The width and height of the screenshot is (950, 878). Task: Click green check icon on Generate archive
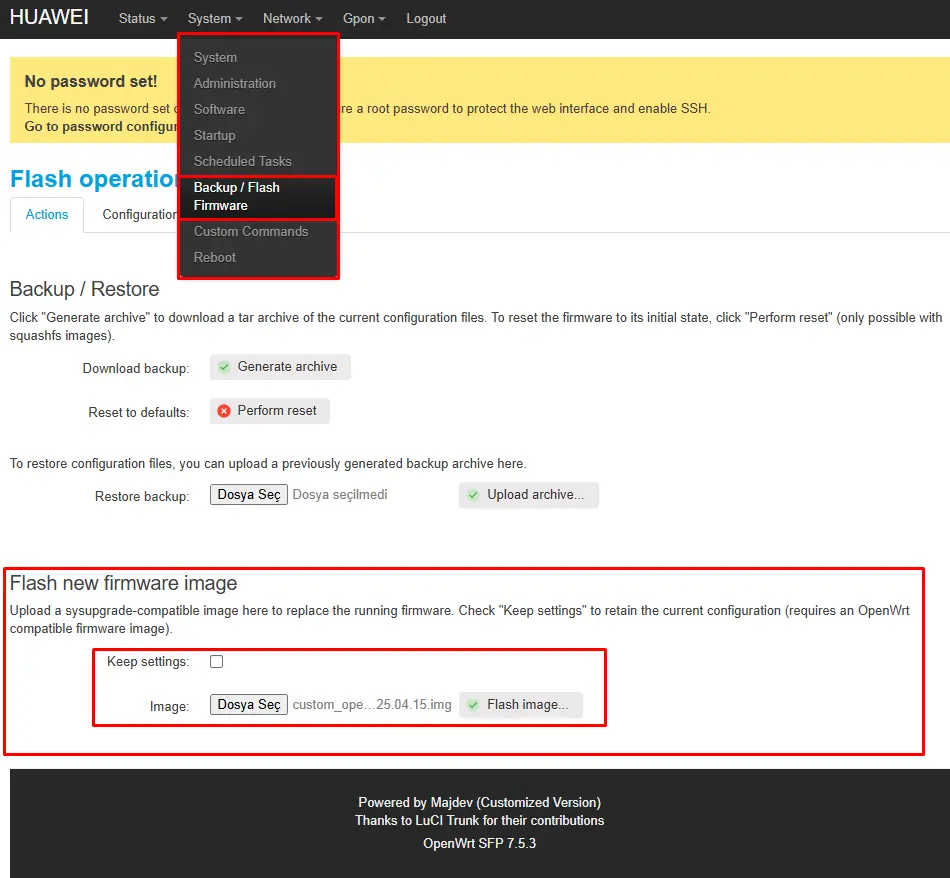click(x=224, y=367)
